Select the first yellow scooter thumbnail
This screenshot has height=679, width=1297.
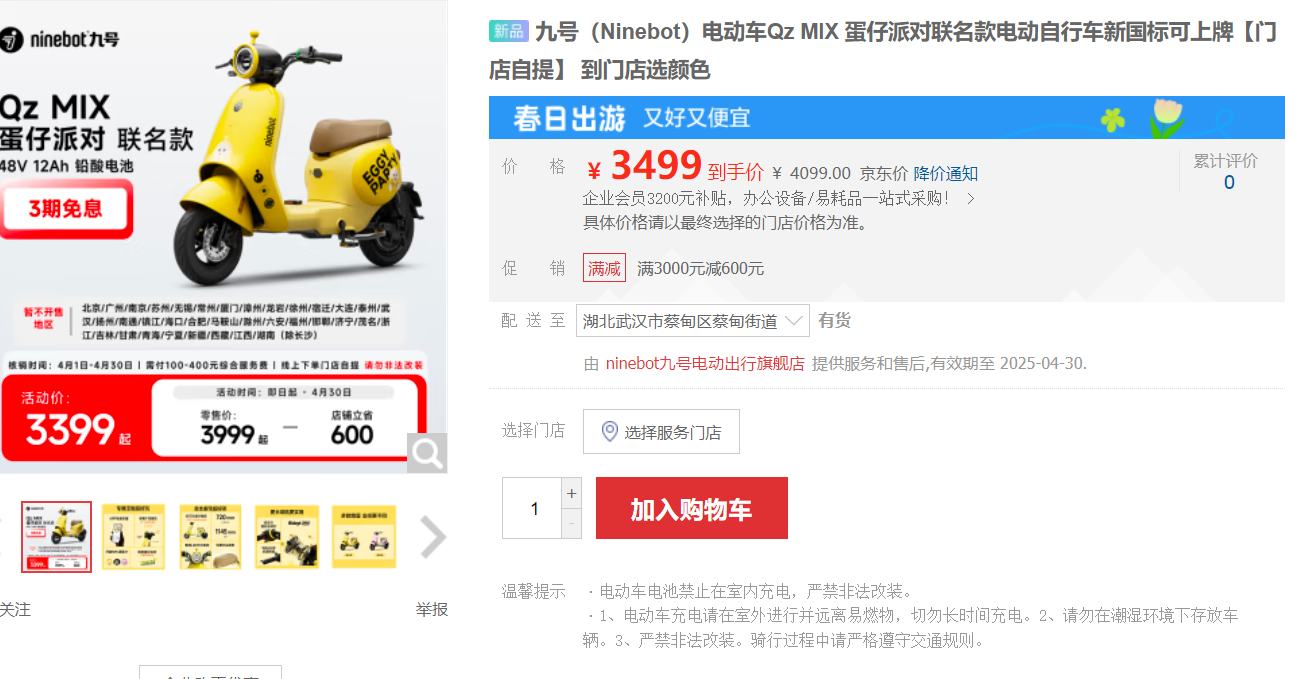56,537
